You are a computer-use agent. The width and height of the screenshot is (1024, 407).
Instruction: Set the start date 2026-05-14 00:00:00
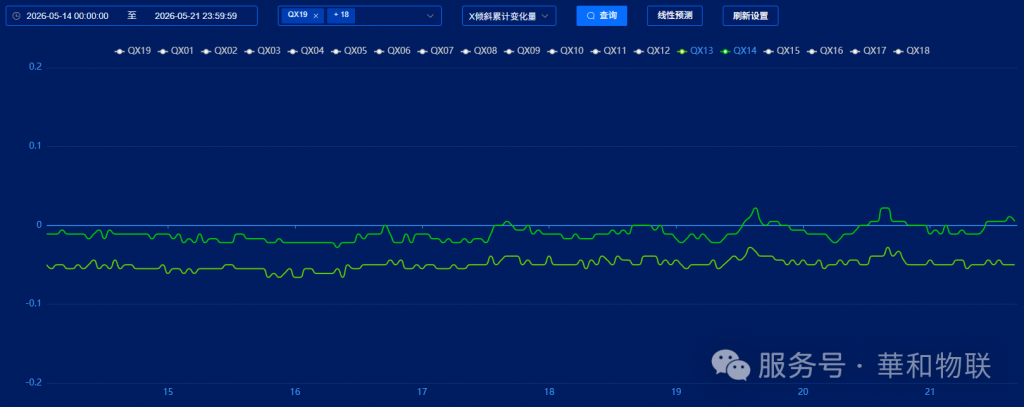(67, 16)
